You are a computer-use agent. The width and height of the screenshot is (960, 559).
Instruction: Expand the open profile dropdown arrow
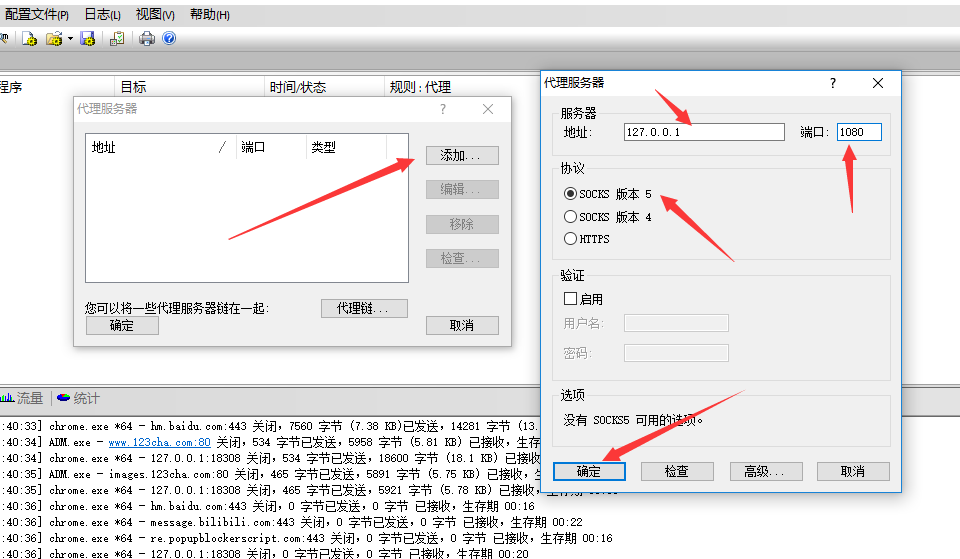(x=70, y=39)
